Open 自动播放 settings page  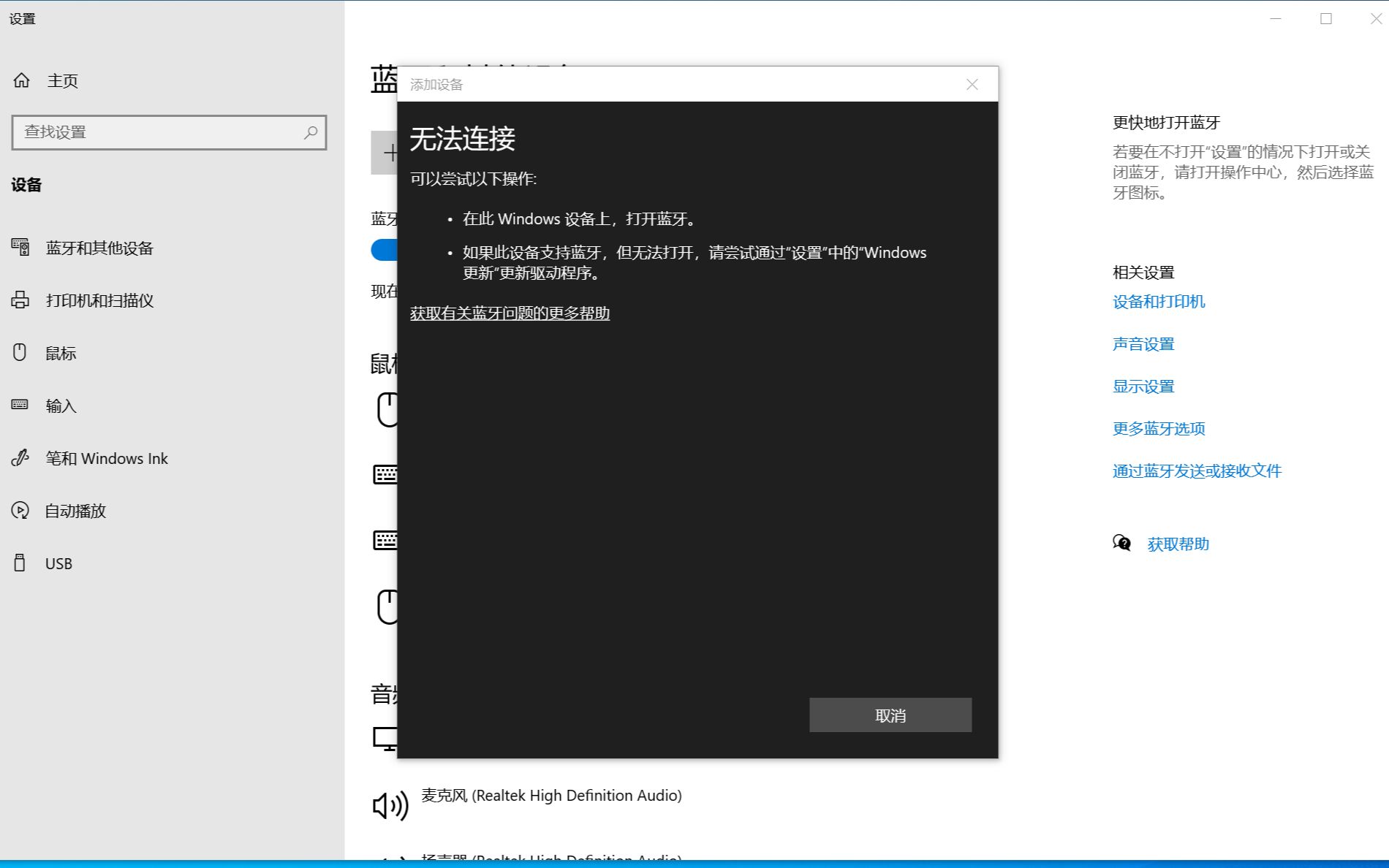76,511
